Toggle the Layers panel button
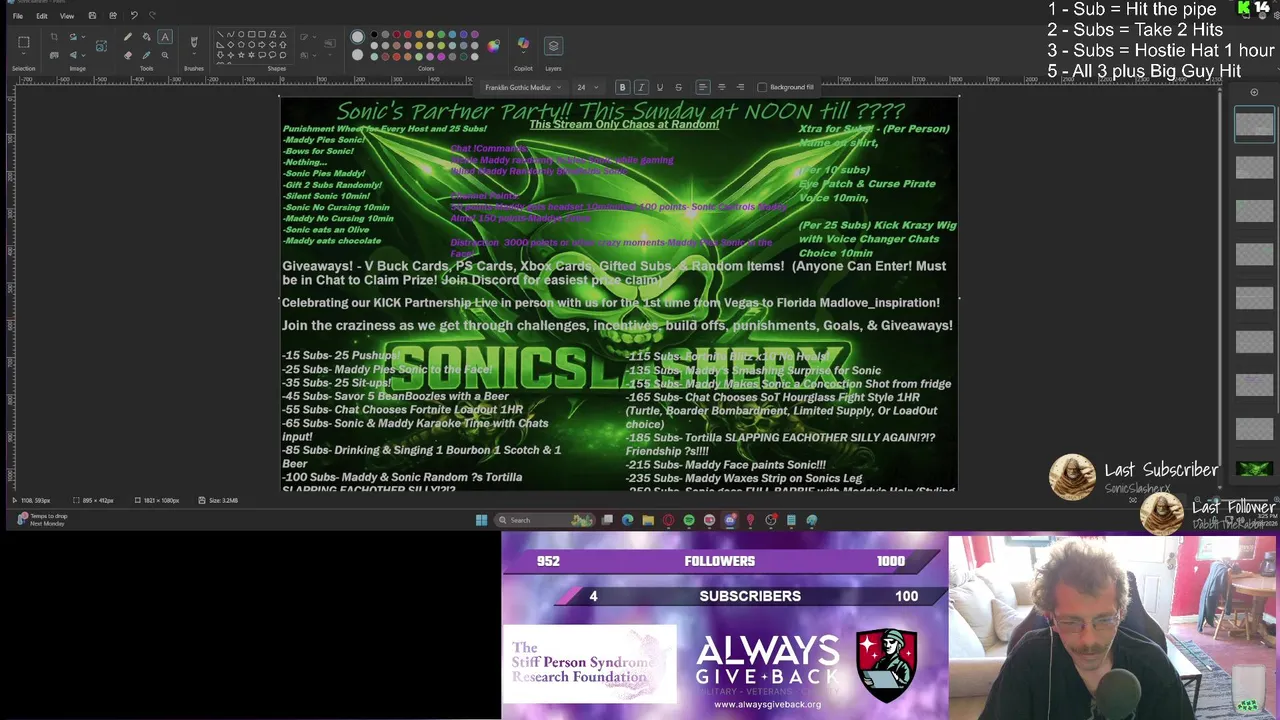1280x720 pixels. 553,46
